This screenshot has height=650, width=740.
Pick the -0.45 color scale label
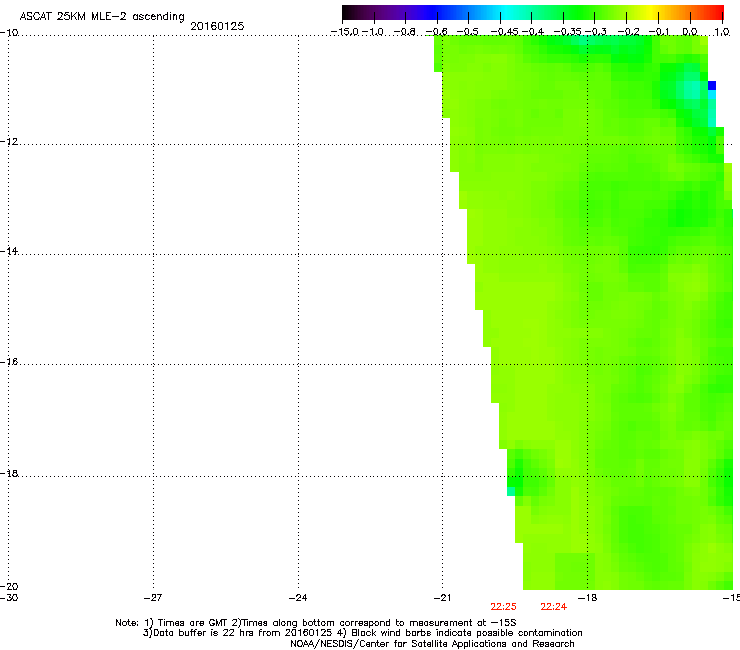point(504,32)
